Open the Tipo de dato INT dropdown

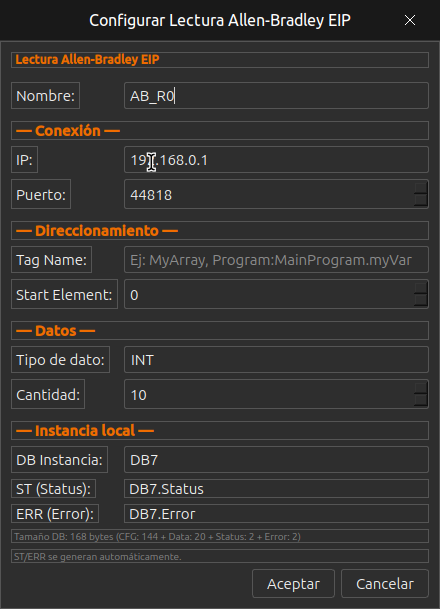click(276, 360)
